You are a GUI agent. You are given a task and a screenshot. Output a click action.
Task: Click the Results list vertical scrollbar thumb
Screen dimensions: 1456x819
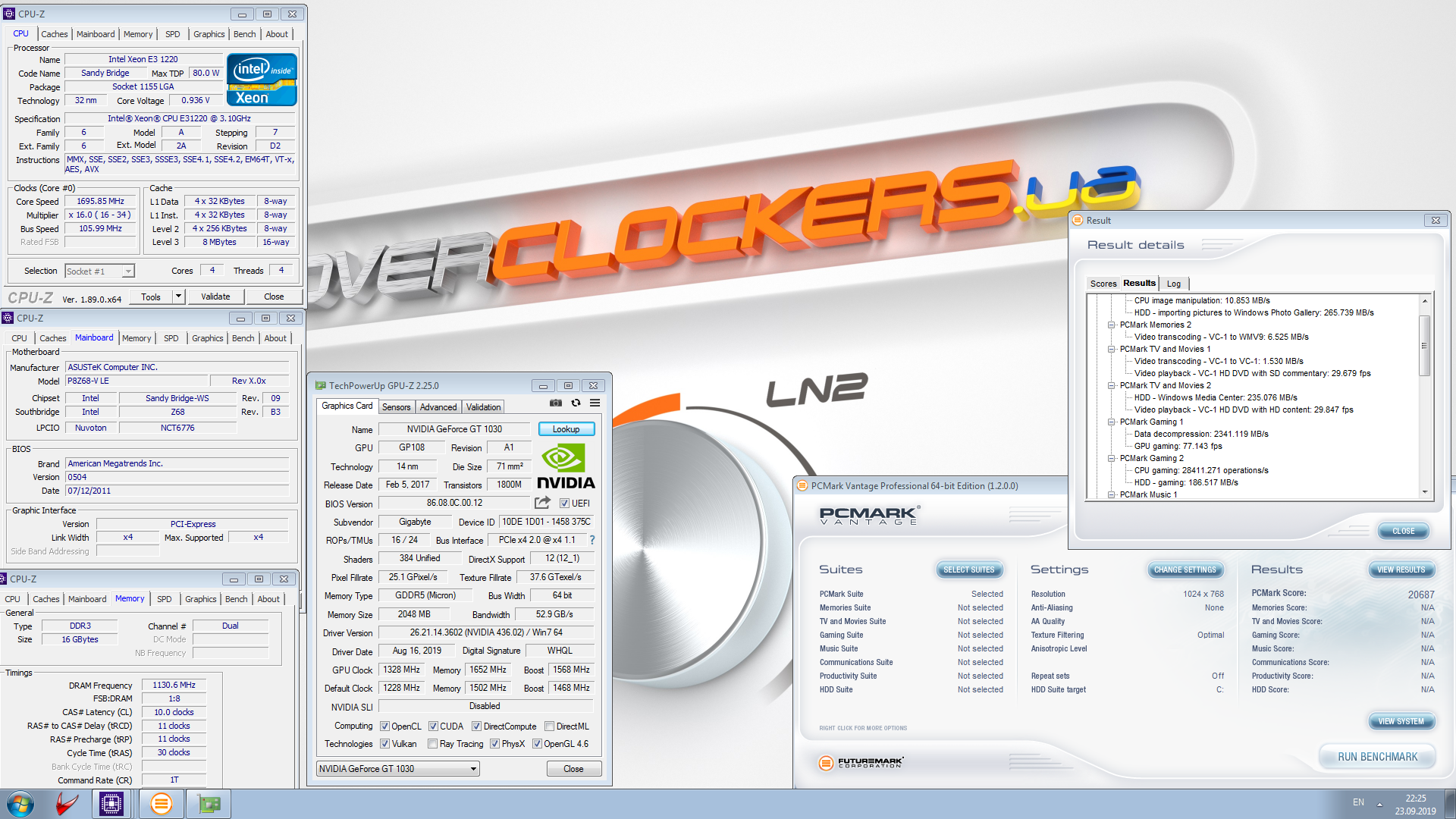point(1424,345)
